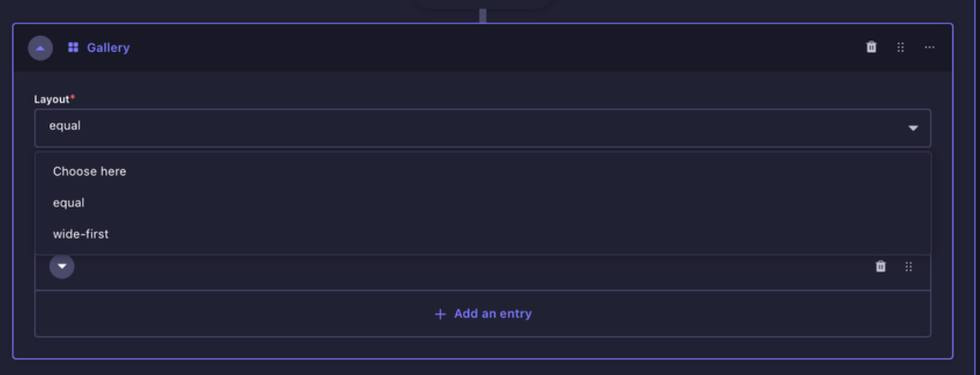980x375 pixels.
Task: Delete the Gallery block with header trash icon
Action: (x=871, y=48)
